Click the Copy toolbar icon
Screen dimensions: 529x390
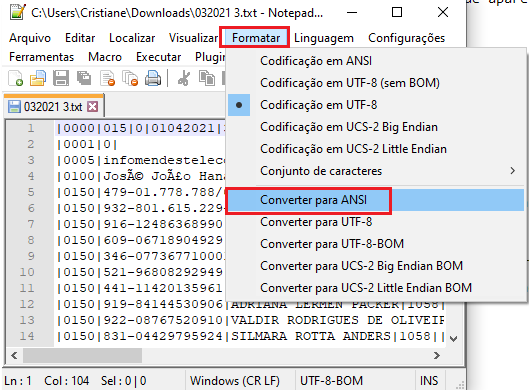pos(207,78)
